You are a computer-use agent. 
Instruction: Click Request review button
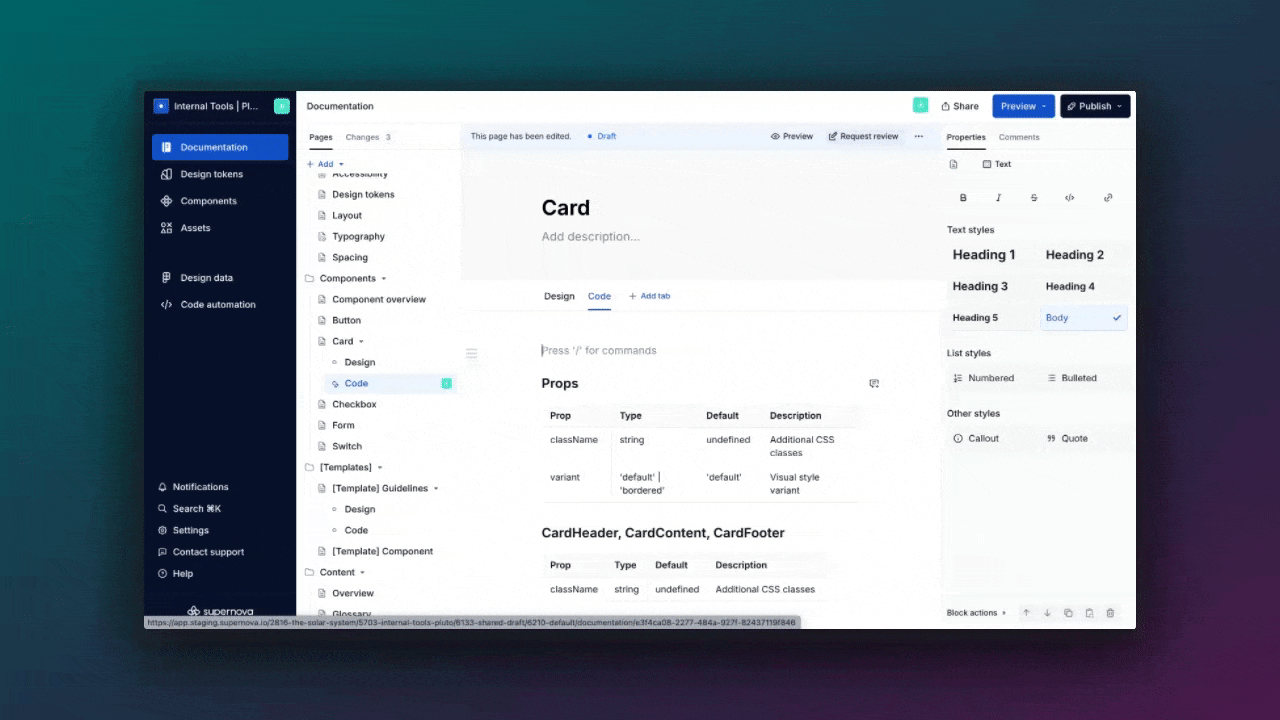pos(863,136)
